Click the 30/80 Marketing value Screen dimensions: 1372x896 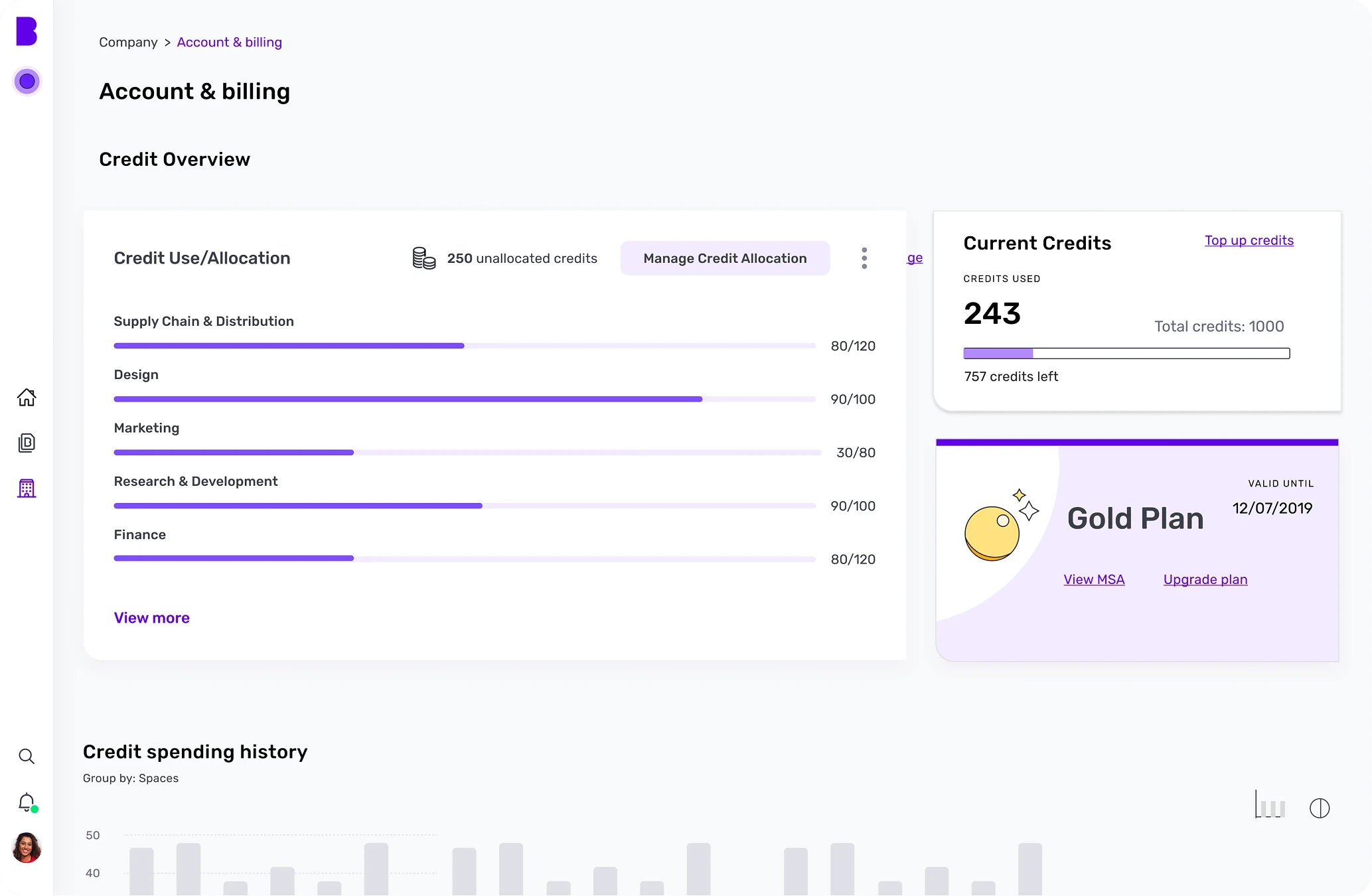coord(856,453)
